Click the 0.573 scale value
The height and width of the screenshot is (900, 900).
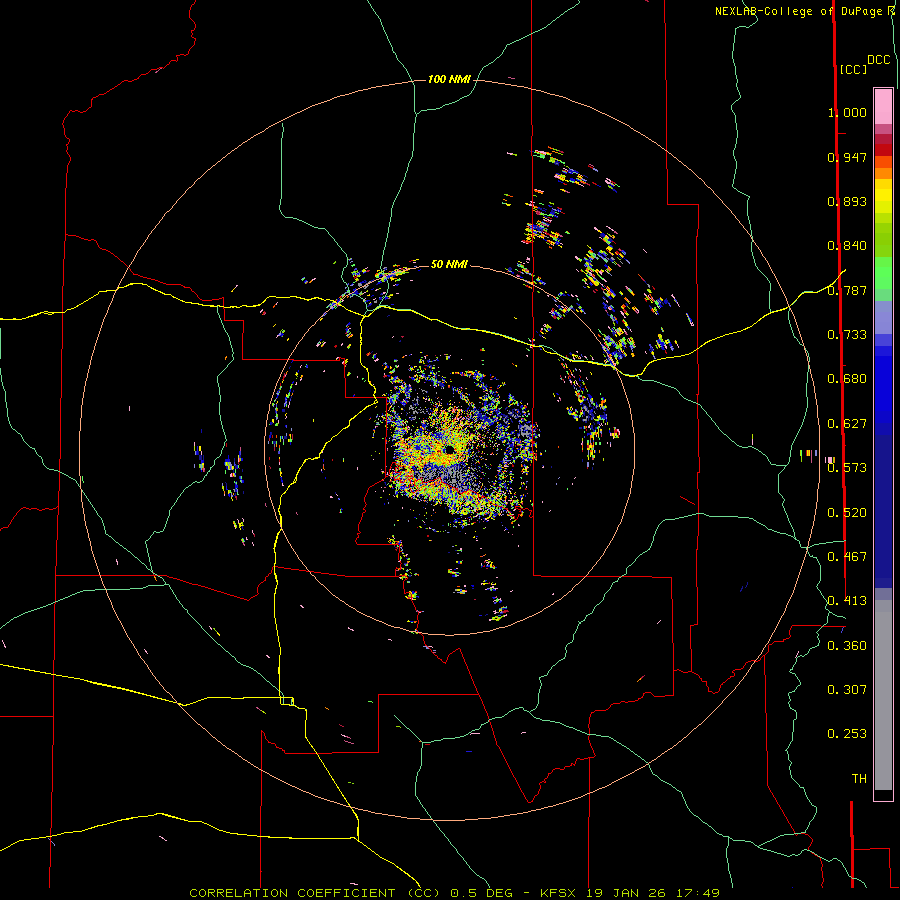point(847,468)
